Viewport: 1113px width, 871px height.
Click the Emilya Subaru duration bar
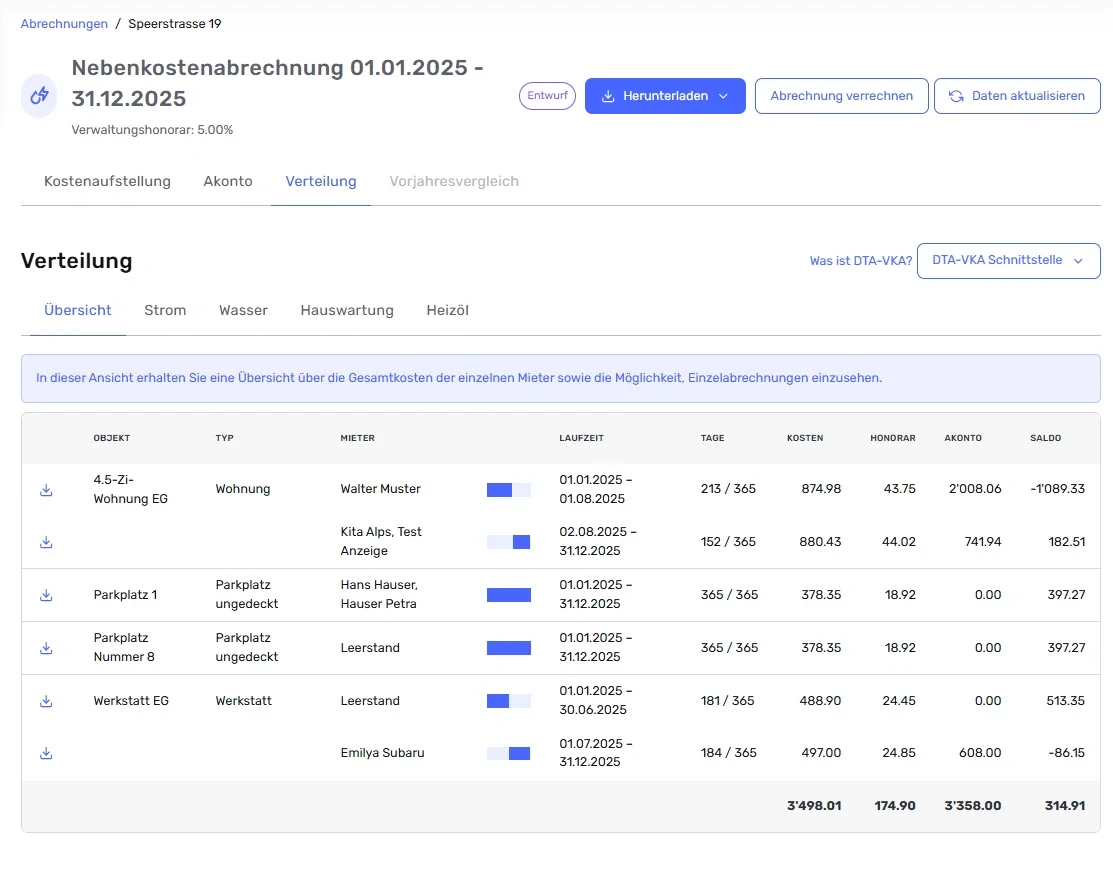(x=509, y=753)
